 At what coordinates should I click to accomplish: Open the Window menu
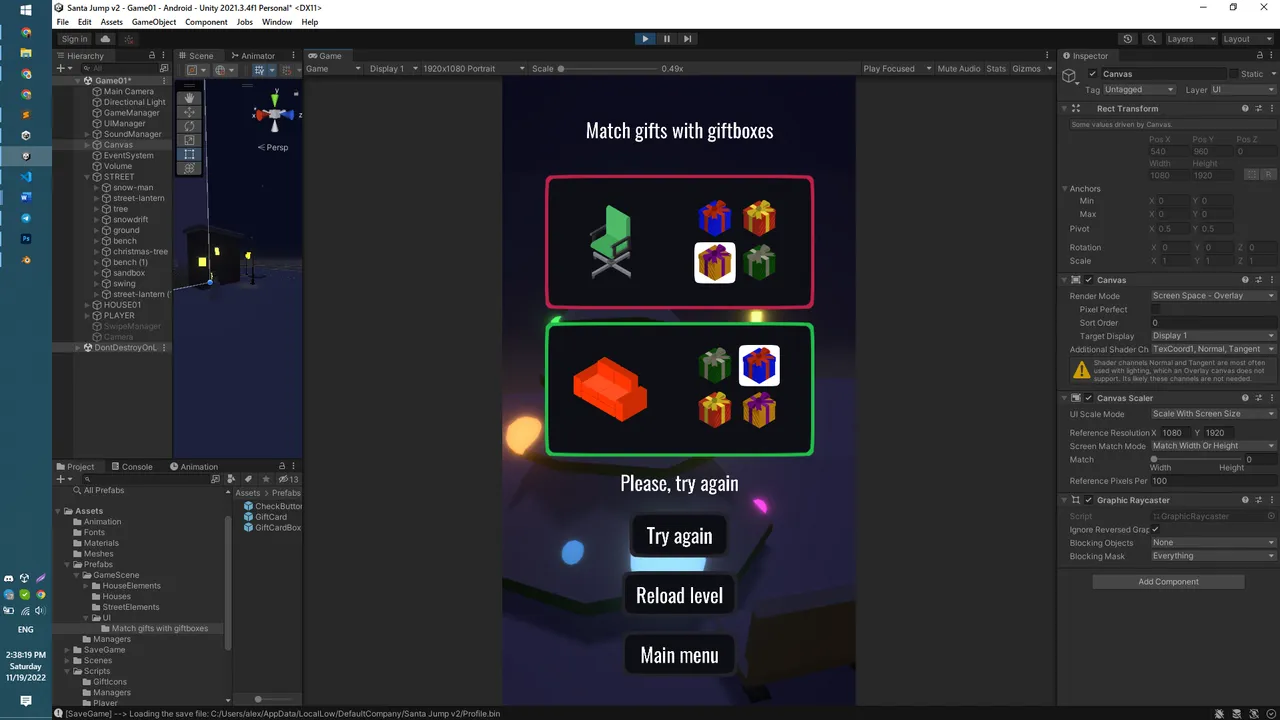tap(277, 22)
